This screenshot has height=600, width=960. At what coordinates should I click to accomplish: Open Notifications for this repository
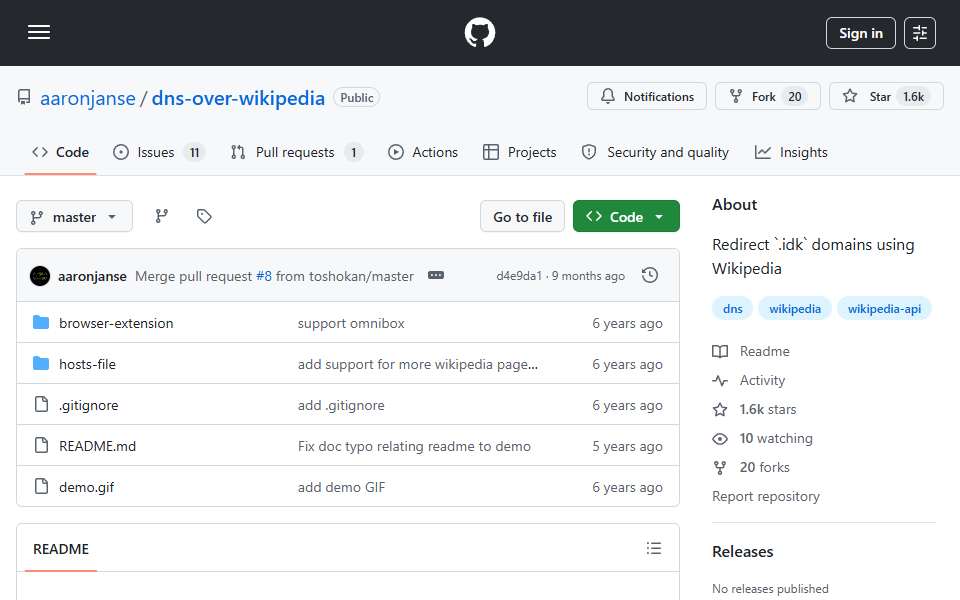pos(647,96)
